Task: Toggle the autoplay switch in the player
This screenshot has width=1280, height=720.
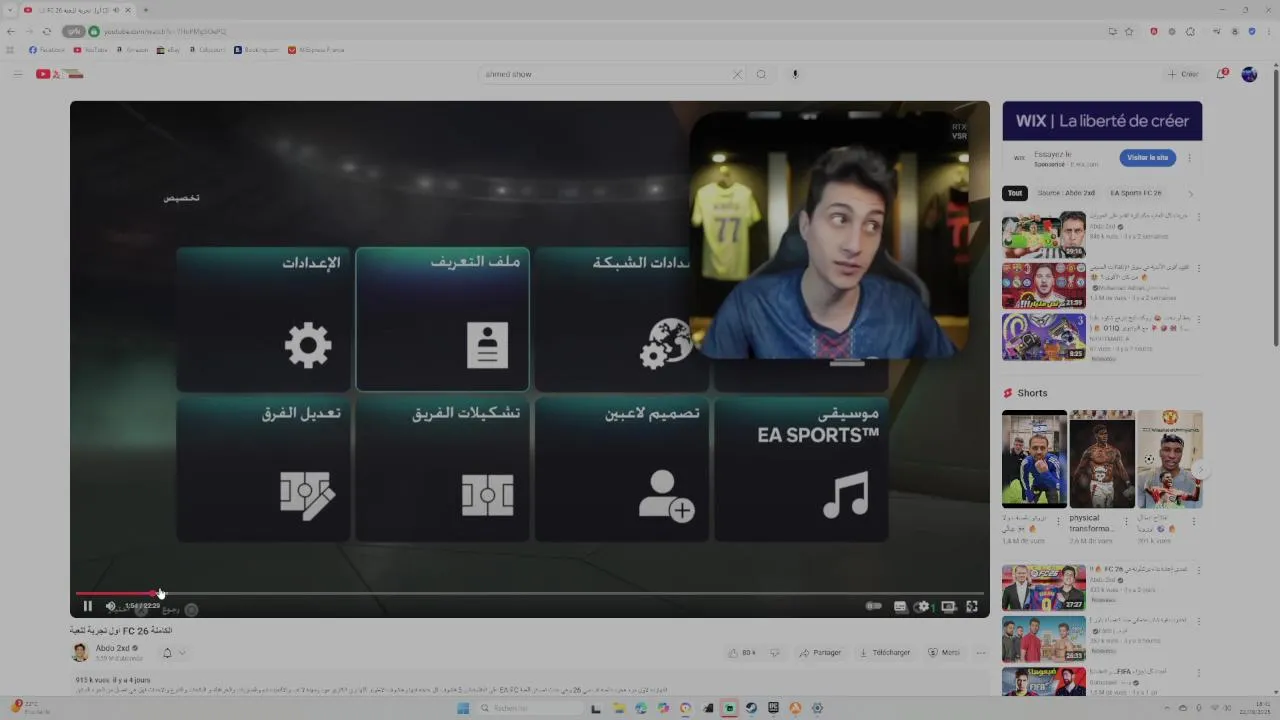Action: click(x=873, y=606)
